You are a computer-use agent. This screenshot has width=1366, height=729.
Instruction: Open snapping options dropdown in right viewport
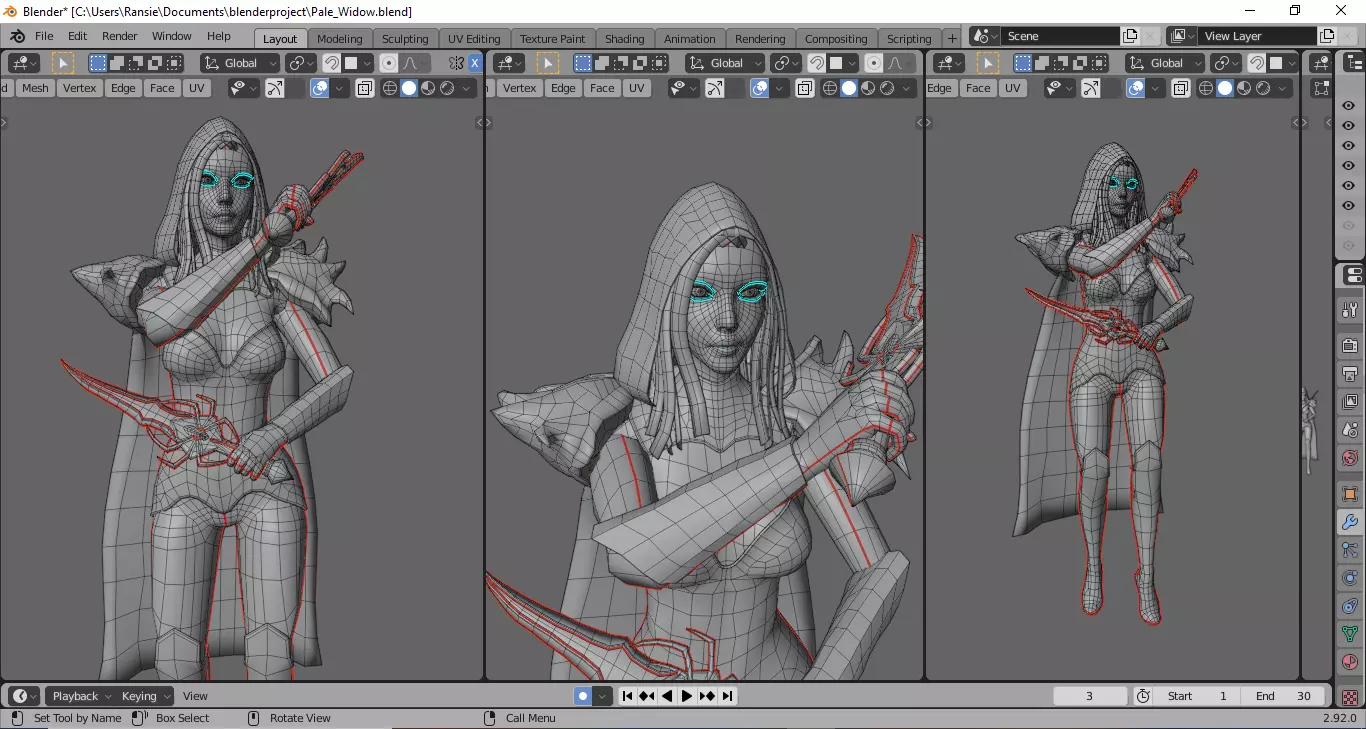tap(1292, 63)
